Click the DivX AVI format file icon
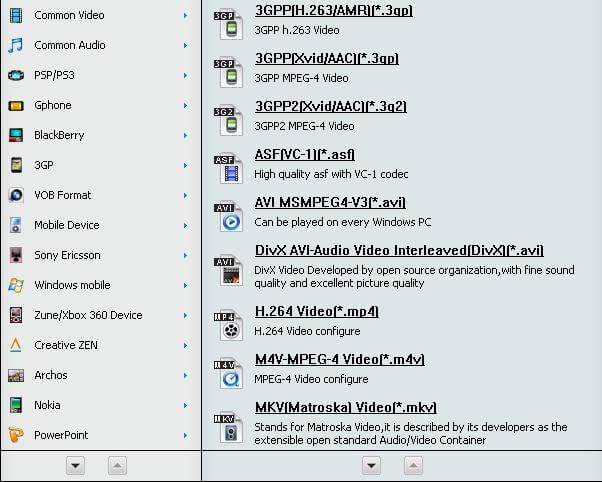The width and height of the screenshot is (602, 482). [229, 272]
